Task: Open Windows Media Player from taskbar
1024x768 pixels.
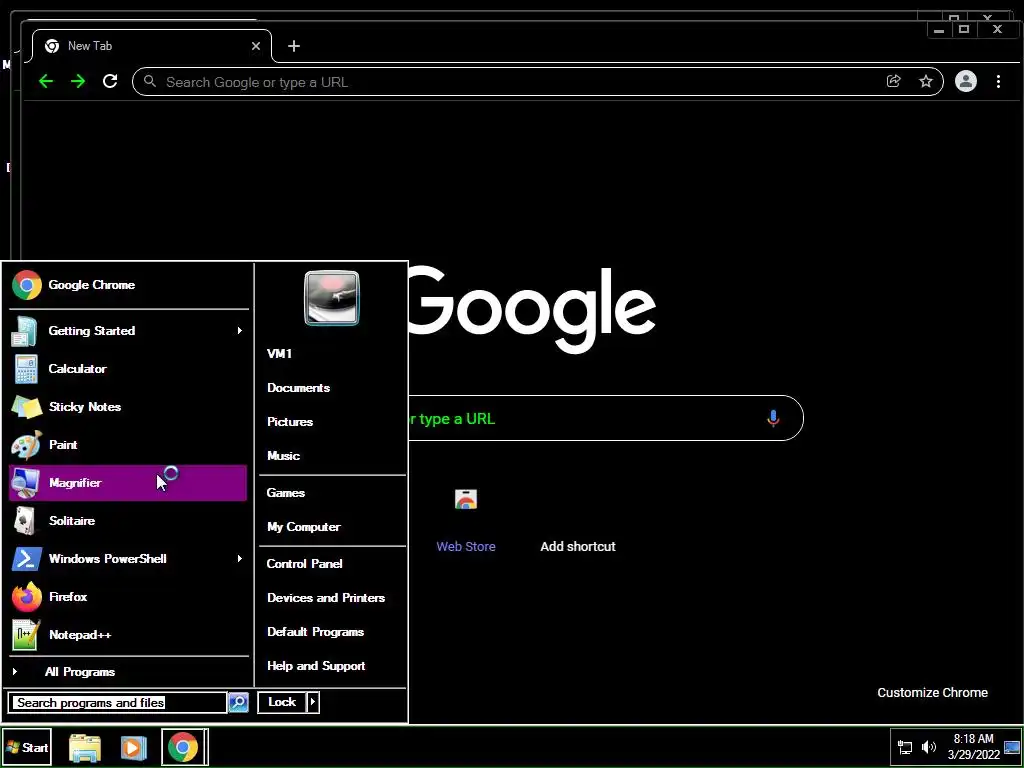Action: [x=133, y=748]
